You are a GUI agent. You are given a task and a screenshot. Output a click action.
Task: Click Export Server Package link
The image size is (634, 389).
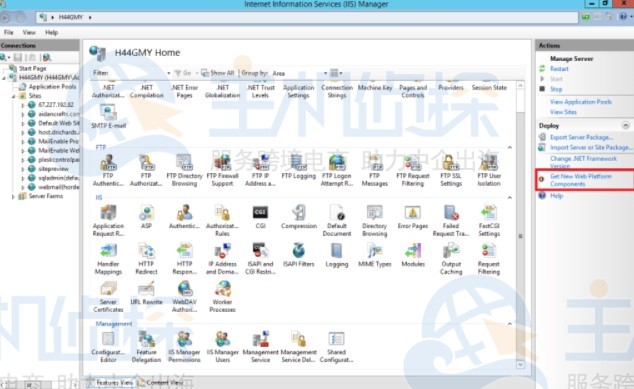(x=581, y=137)
